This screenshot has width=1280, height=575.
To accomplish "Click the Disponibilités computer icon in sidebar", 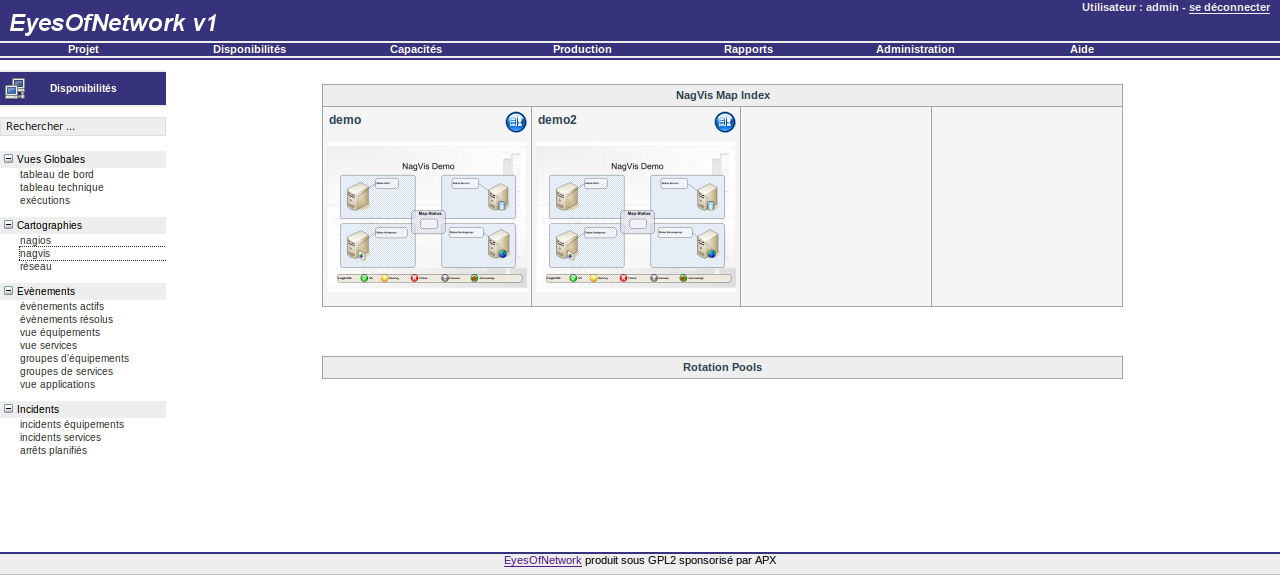I will click(15, 89).
